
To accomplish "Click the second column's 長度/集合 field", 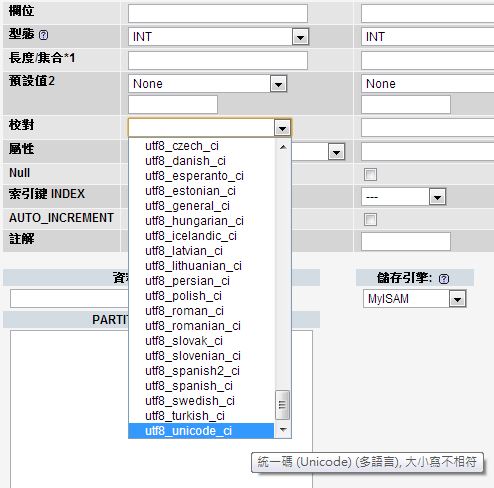I will point(428,60).
